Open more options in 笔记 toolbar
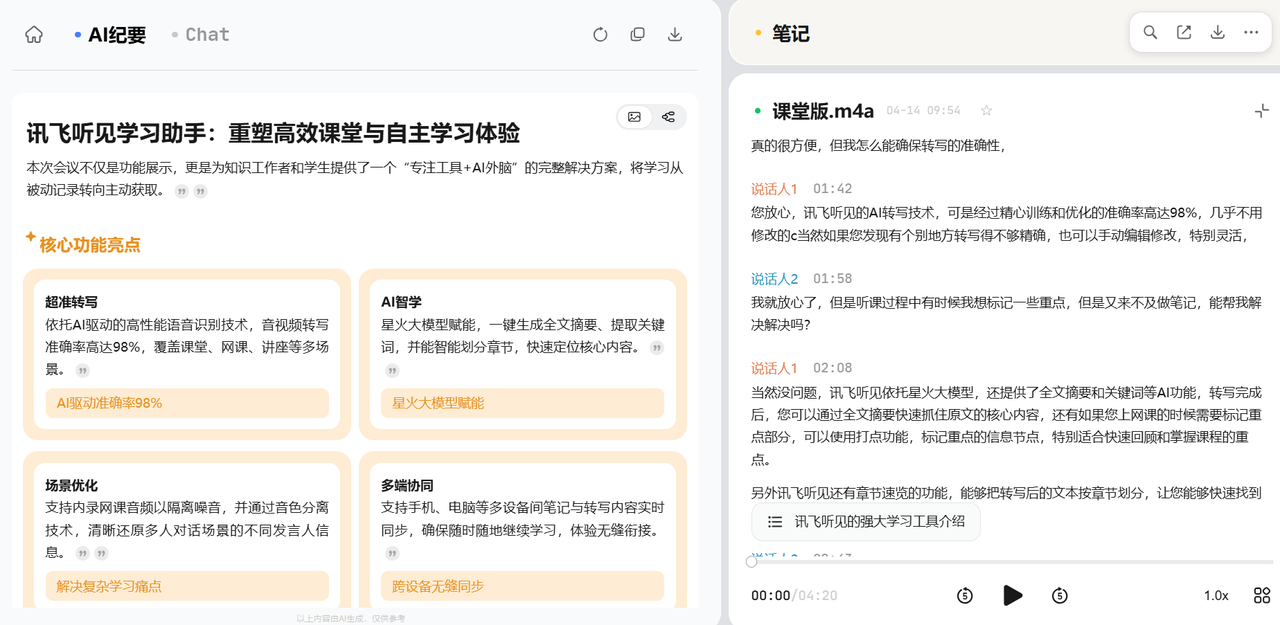The width and height of the screenshot is (1280, 625). (x=1251, y=32)
